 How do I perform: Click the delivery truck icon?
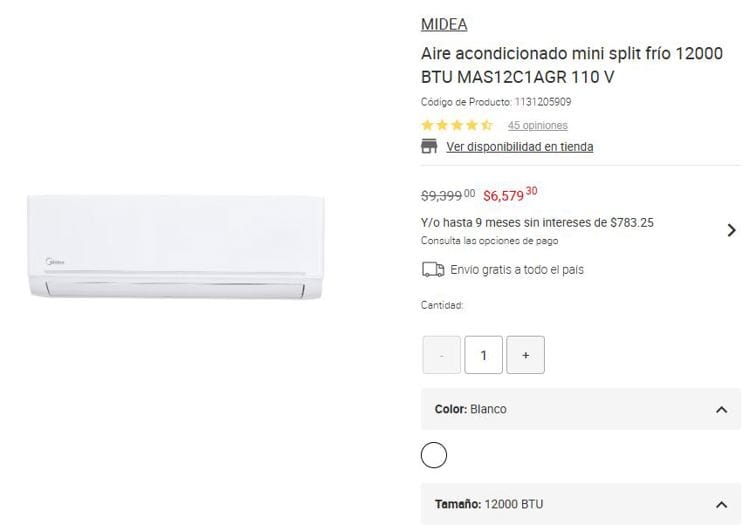pyautogui.click(x=433, y=270)
